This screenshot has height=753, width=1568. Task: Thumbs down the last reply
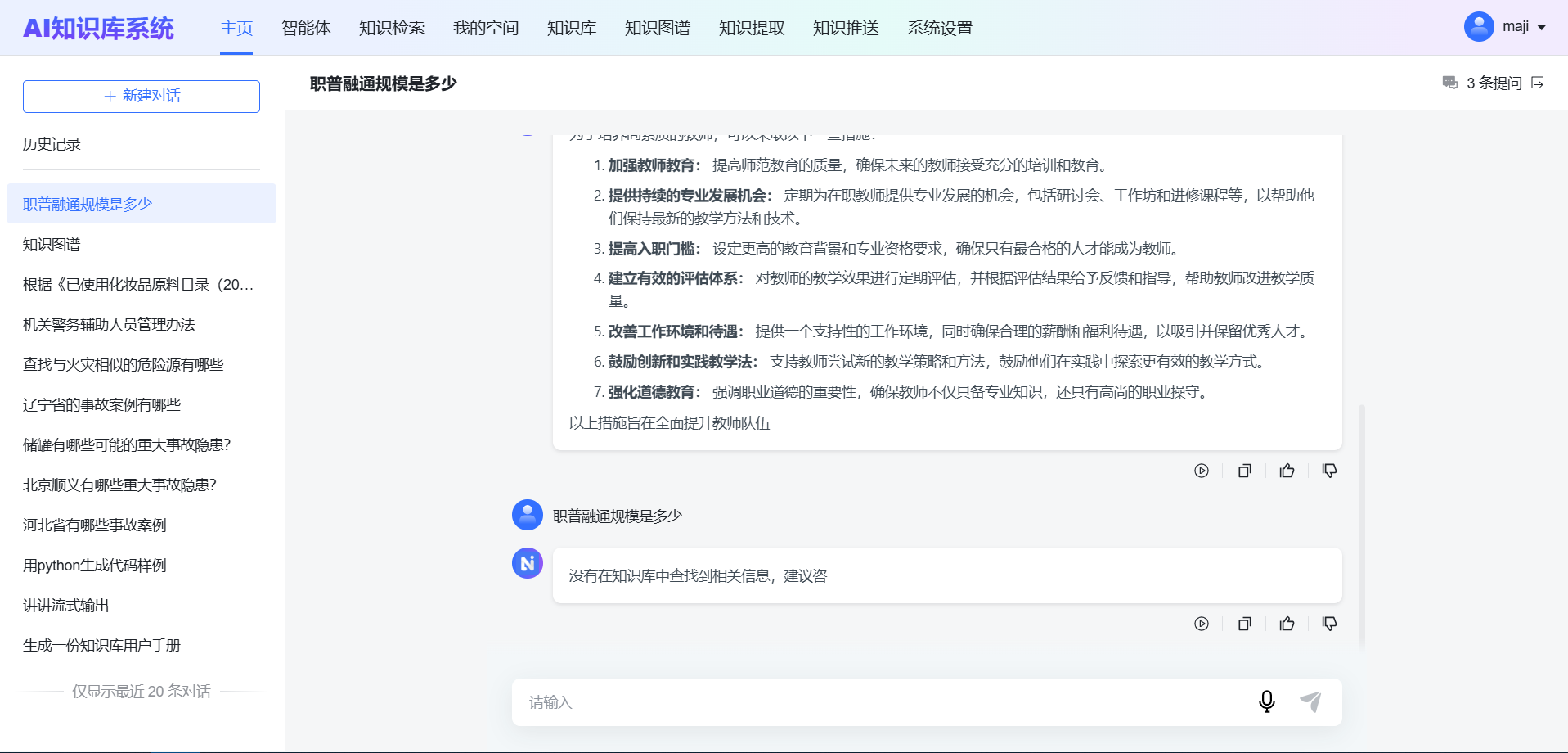[1329, 624]
